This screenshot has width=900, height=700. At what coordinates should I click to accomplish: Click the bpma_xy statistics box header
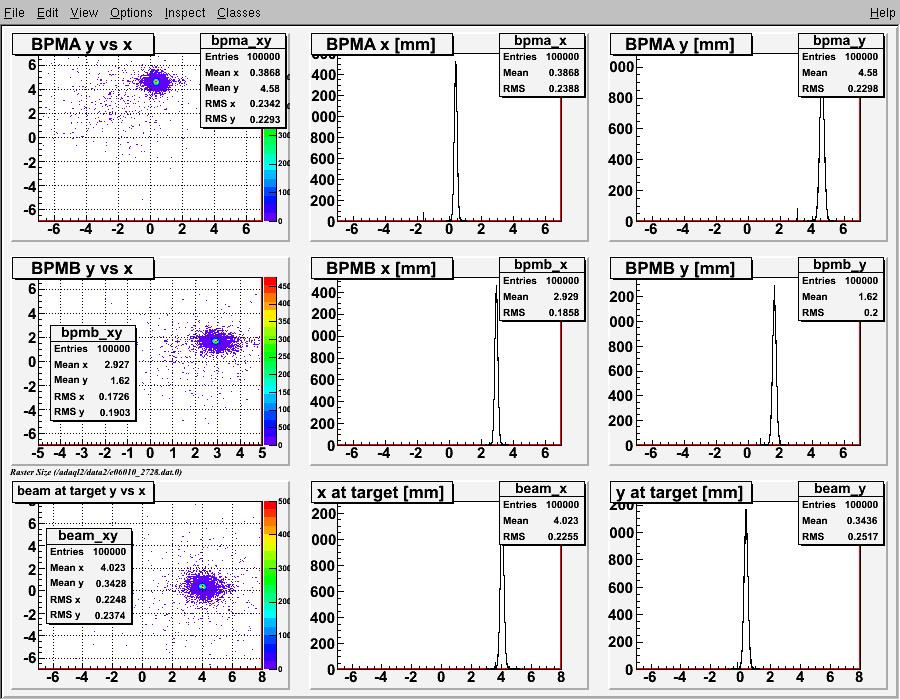click(242, 41)
